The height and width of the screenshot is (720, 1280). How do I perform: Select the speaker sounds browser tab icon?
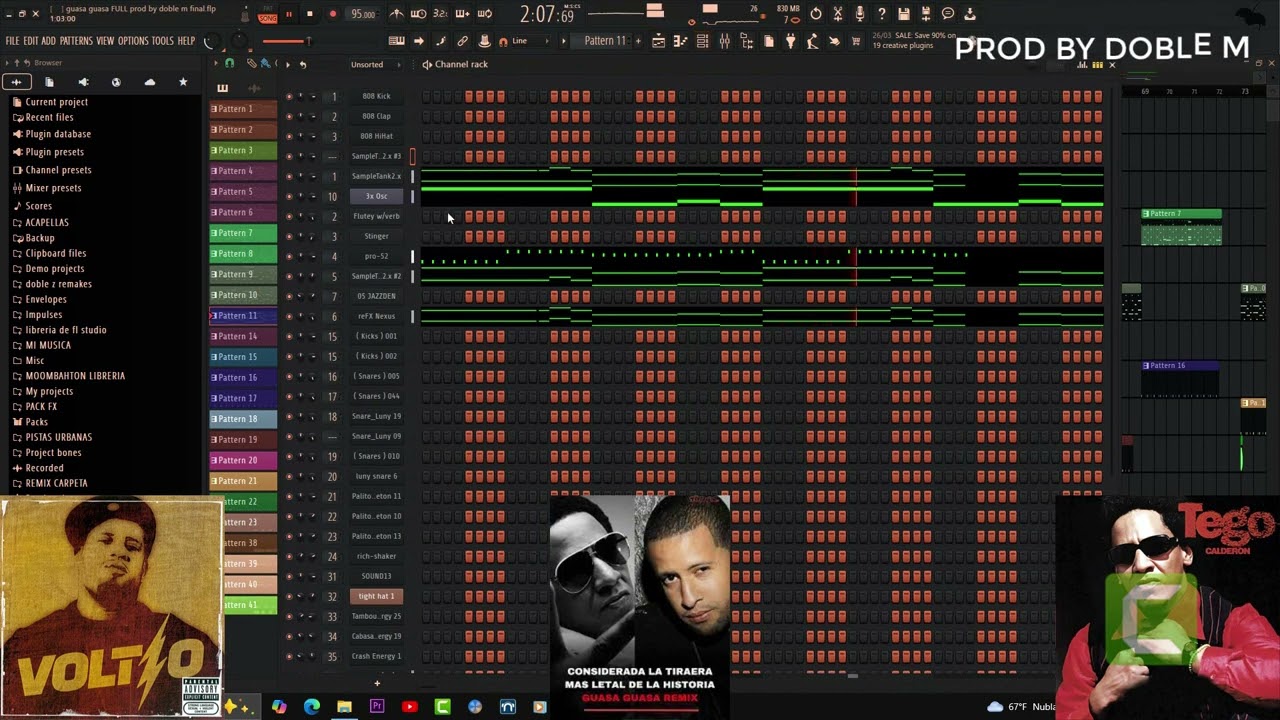[x=83, y=82]
